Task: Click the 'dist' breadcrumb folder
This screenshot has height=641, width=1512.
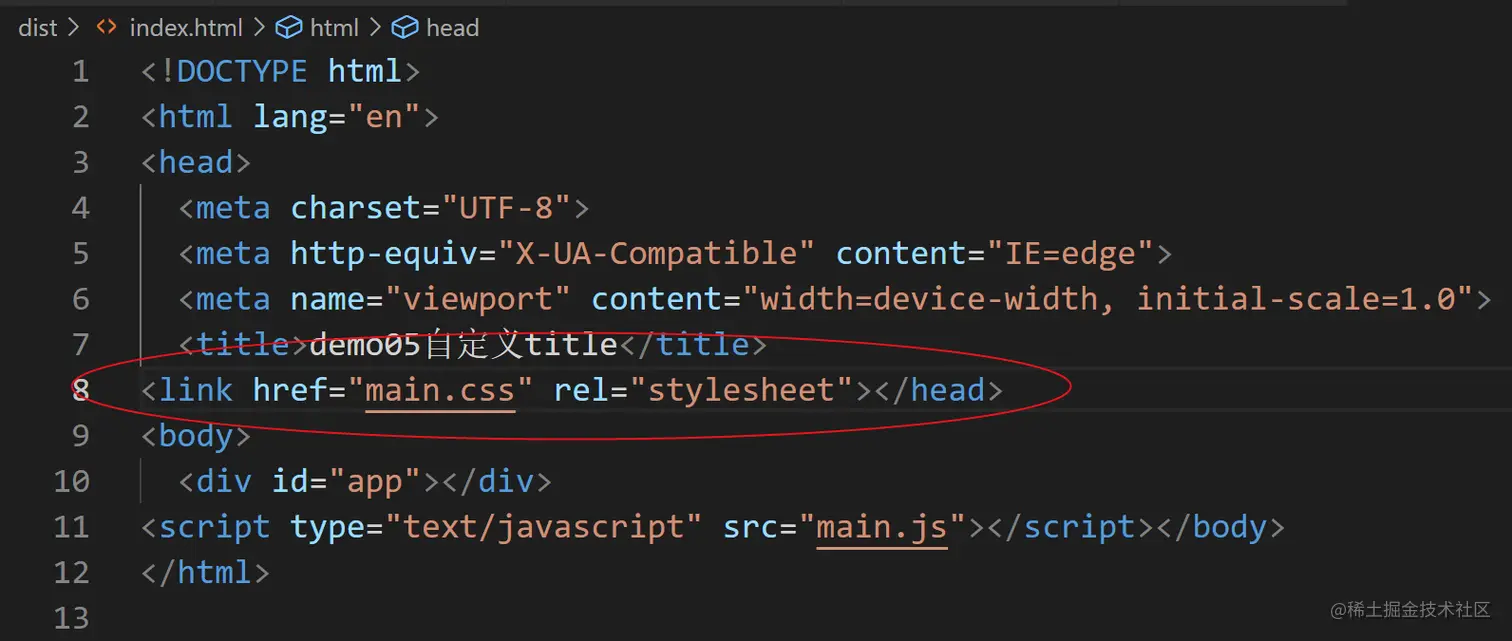Action: click(x=38, y=28)
